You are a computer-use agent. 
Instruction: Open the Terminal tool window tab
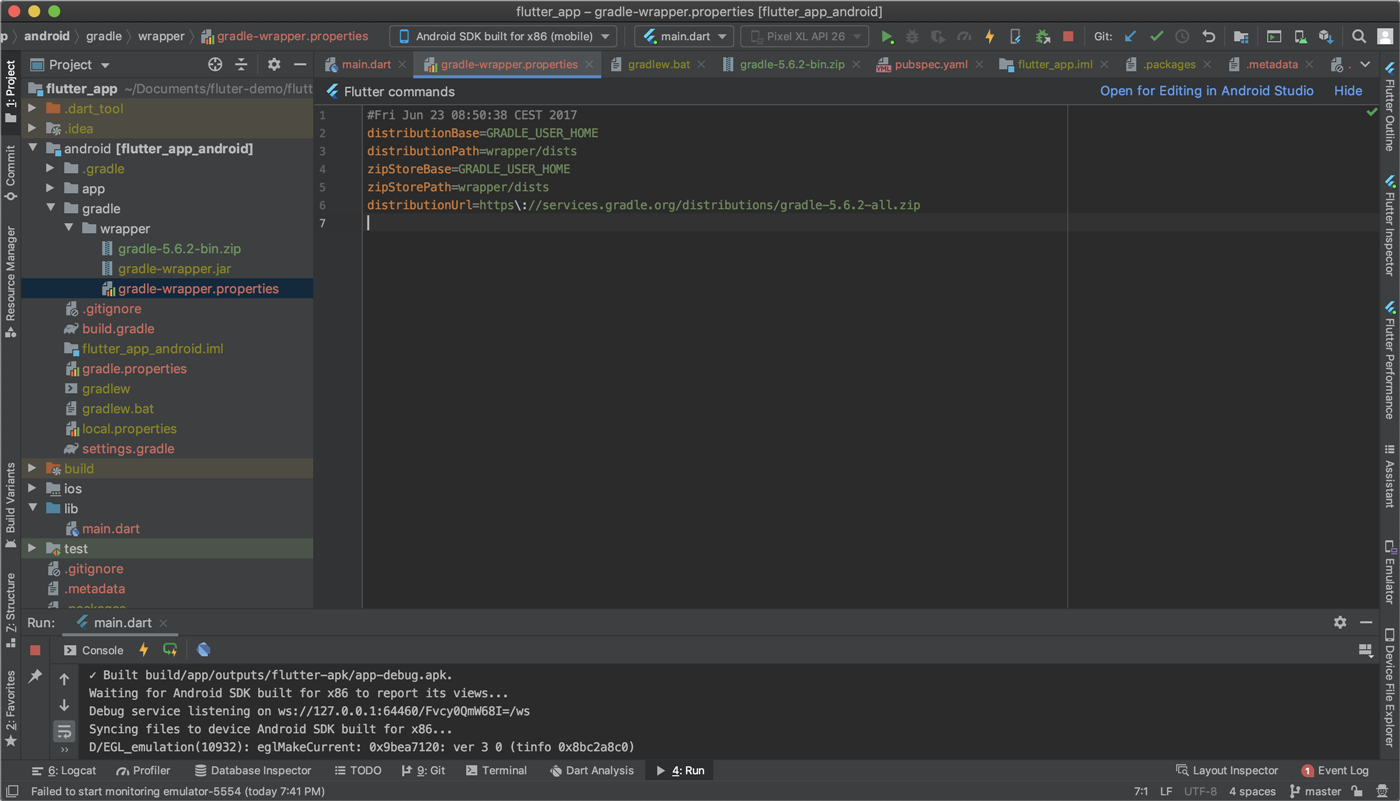(x=496, y=770)
